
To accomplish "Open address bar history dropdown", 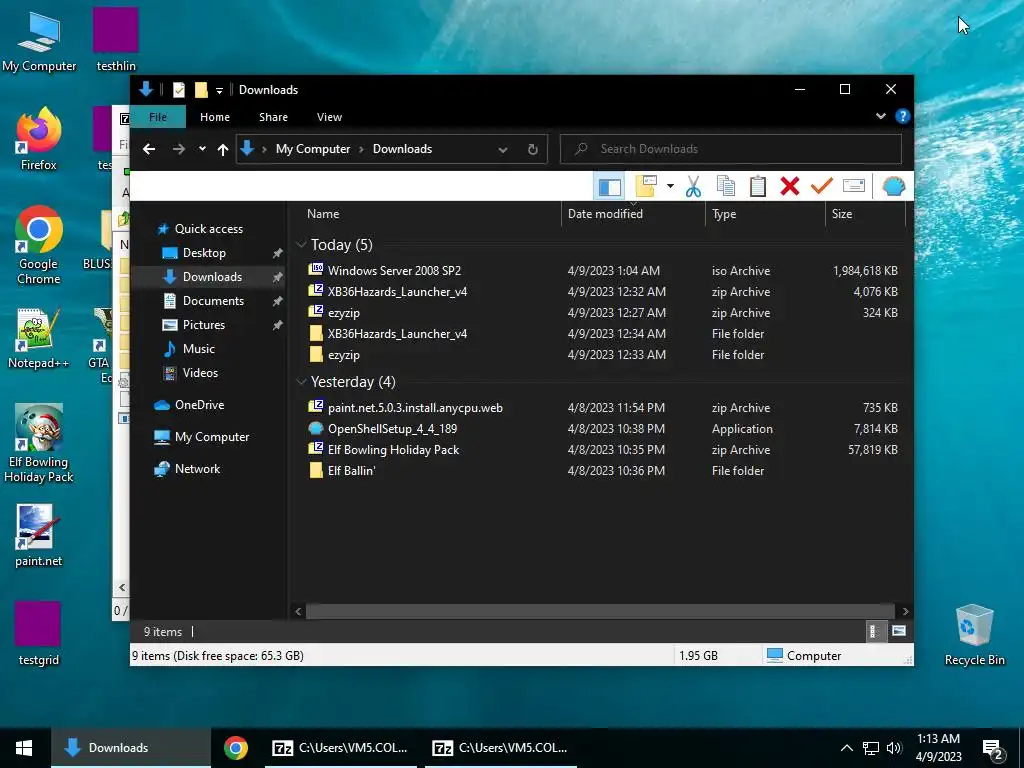I will (503, 150).
